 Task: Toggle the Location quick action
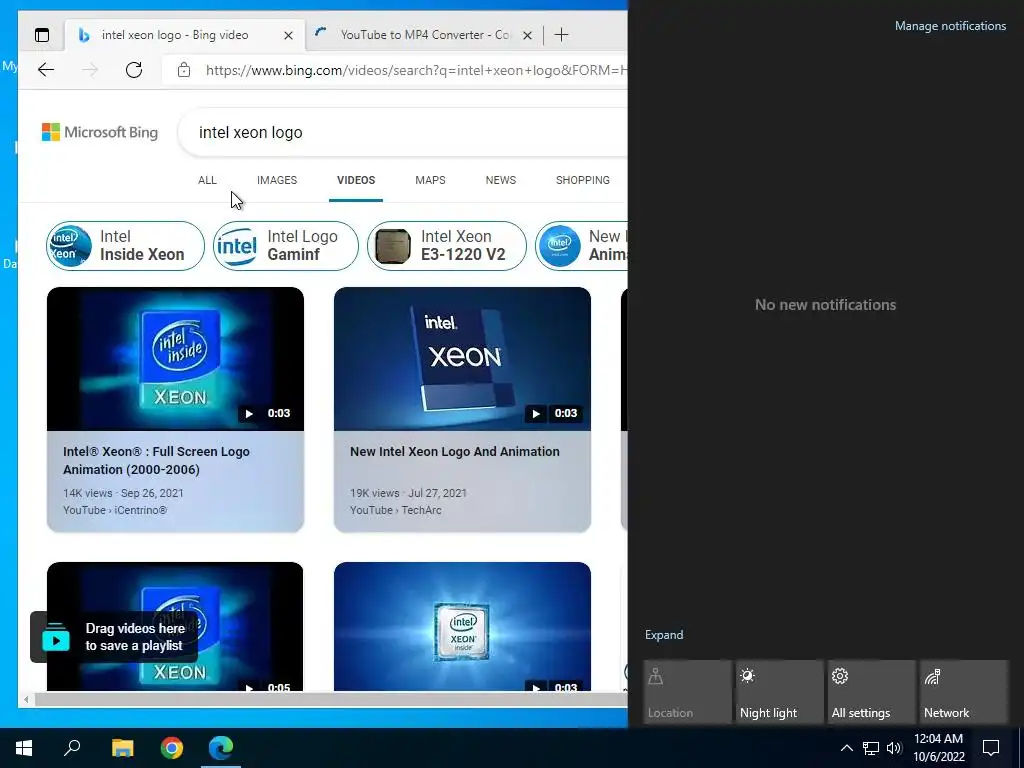coord(688,692)
